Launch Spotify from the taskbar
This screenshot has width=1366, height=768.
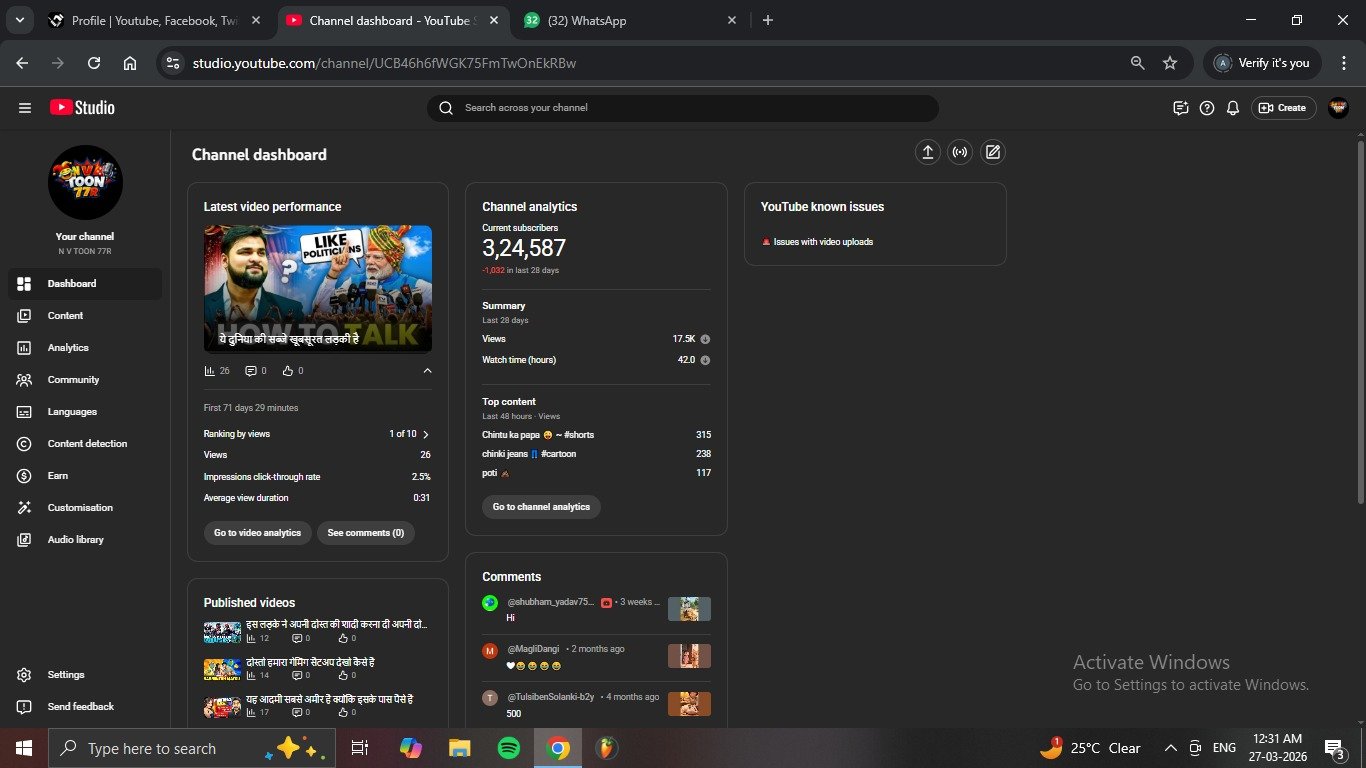pos(508,748)
